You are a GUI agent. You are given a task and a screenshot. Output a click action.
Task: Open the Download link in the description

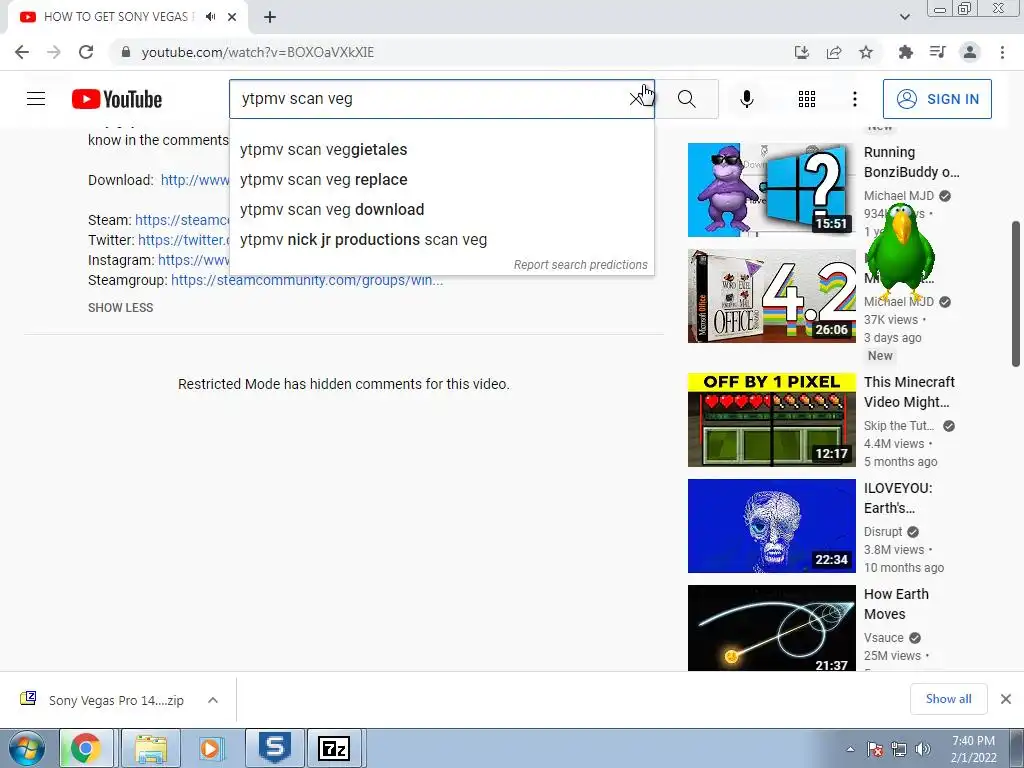click(x=195, y=180)
